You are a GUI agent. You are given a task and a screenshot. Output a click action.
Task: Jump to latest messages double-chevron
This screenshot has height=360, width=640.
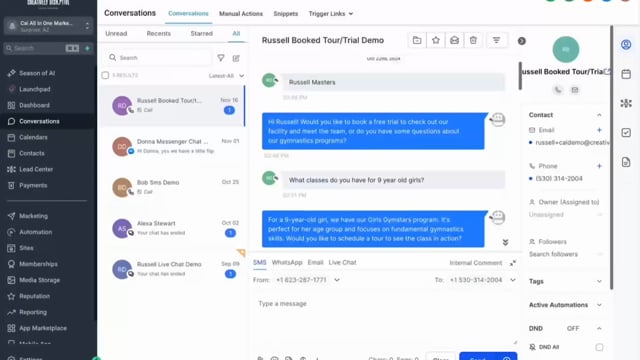coord(505,242)
